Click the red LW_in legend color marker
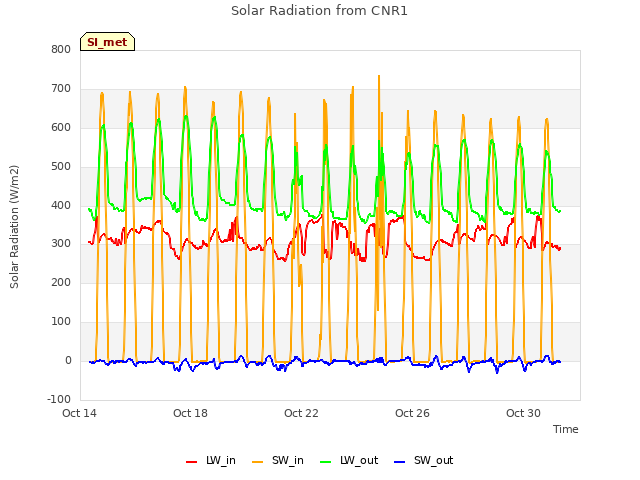The width and height of the screenshot is (640, 480). tap(191, 462)
